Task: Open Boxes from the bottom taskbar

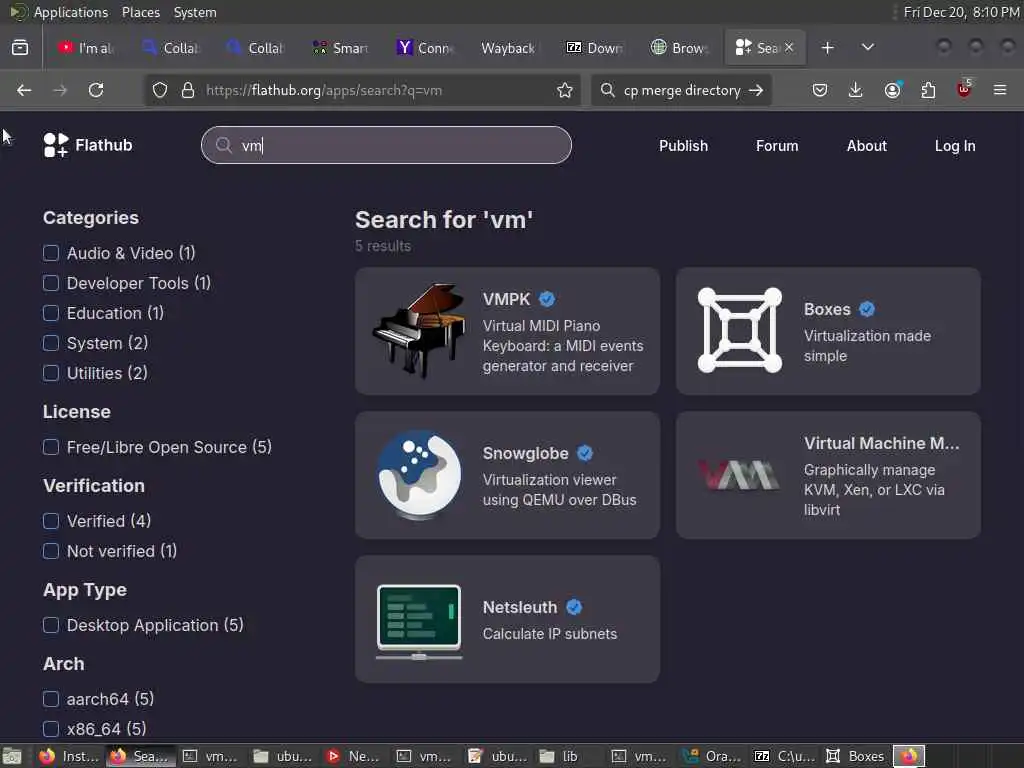Action: [x=856, y=756]
